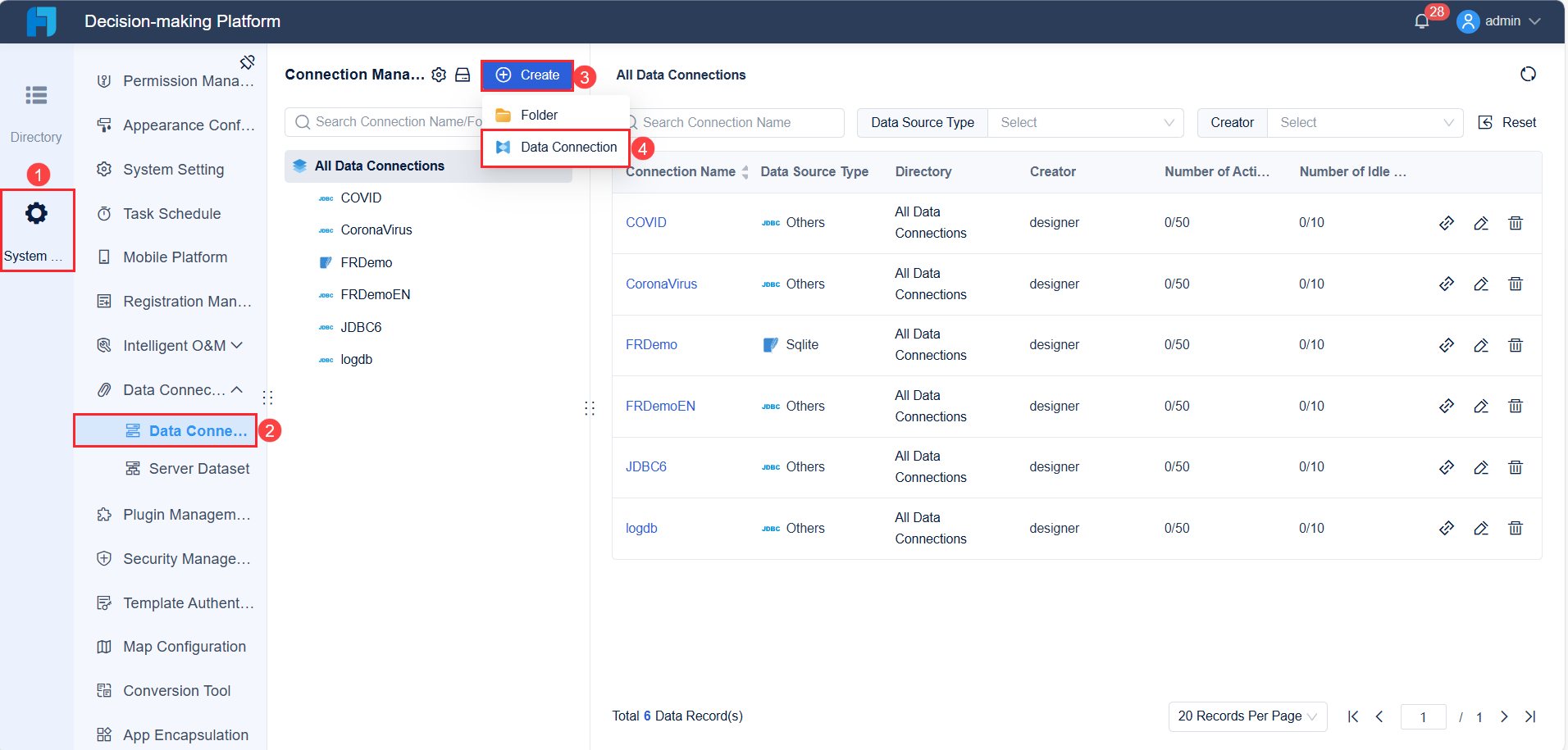Click the Create button
This screenshot has width=1568, height=750.
coord(527,75)
